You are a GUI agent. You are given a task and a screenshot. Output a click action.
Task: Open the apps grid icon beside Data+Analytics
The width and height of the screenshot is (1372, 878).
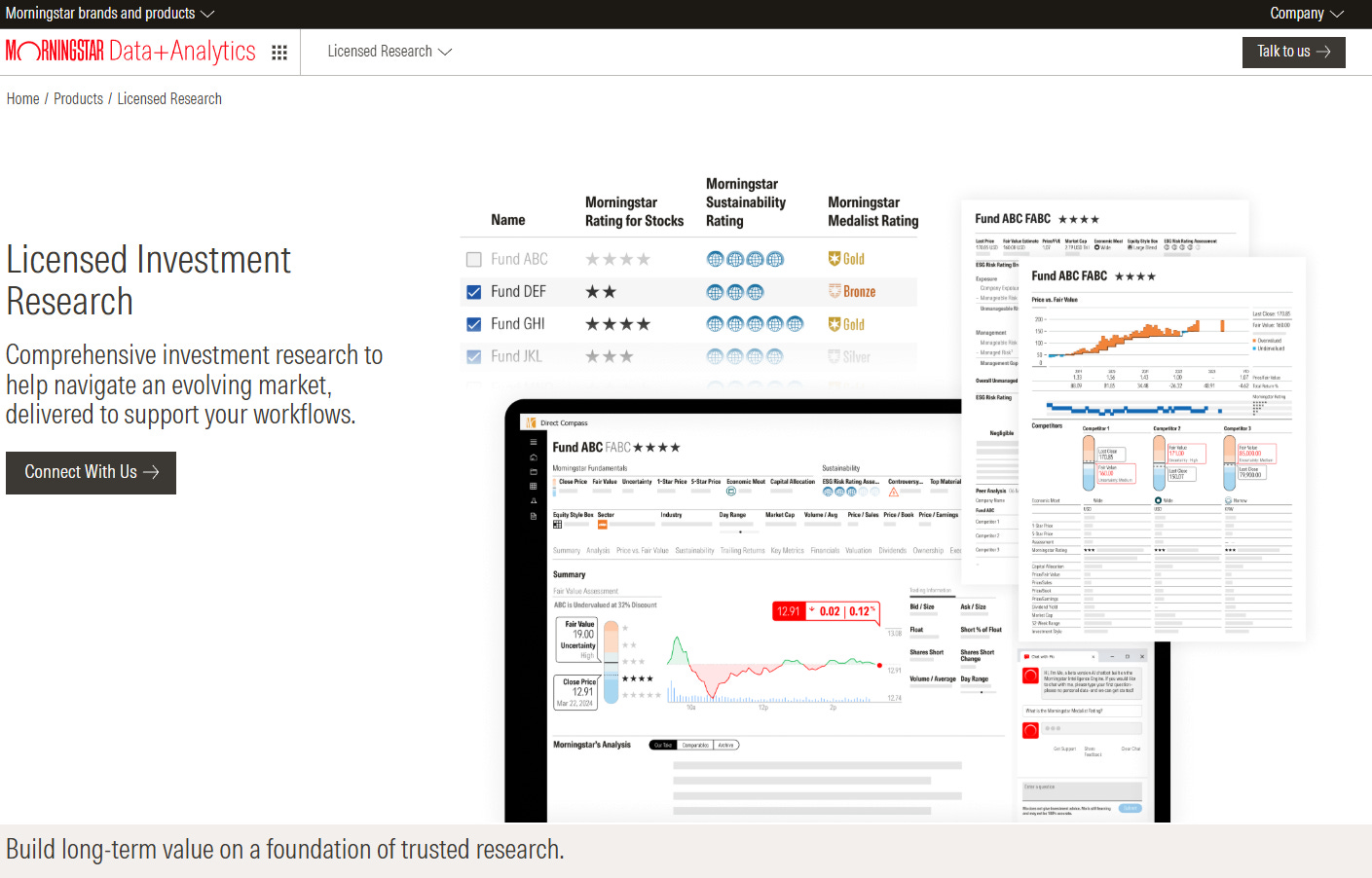coord(279,53)
